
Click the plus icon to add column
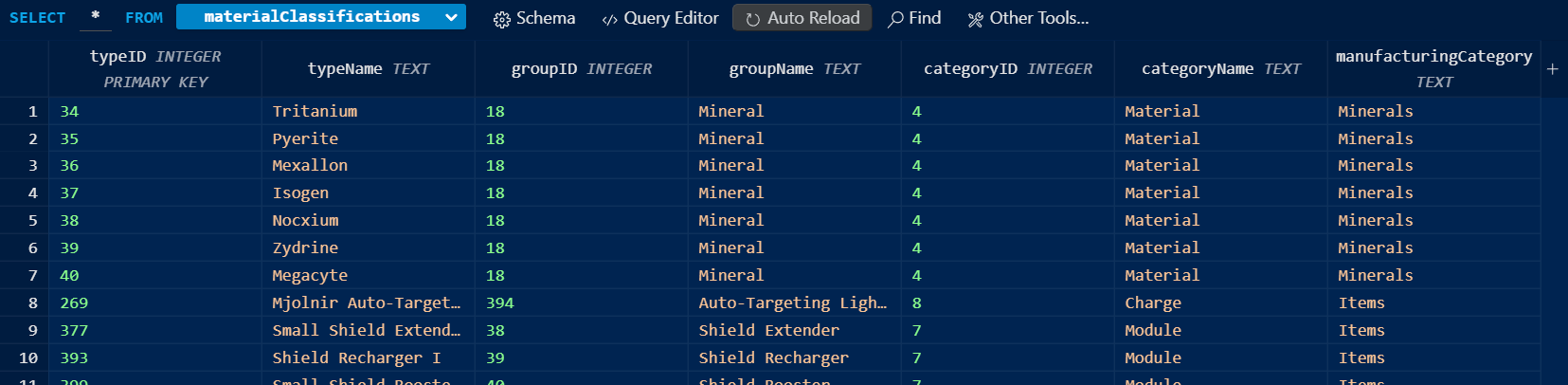point(1552,69)
